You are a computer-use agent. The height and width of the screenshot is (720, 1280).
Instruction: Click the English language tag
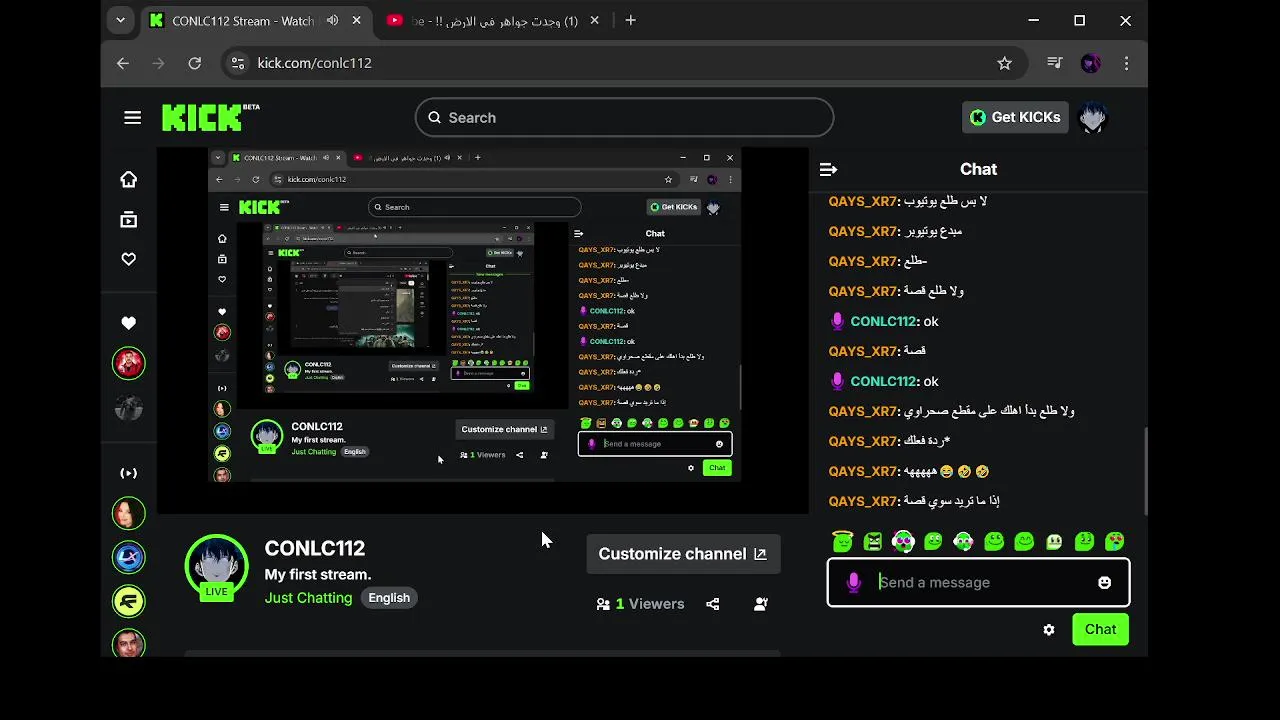point(389,598)
